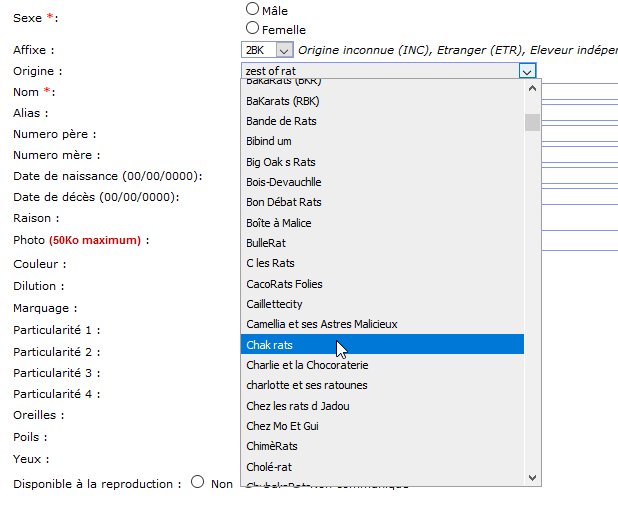618x506 pixels.
Task: Click the Date de naissance label
Action: (108, 176)
